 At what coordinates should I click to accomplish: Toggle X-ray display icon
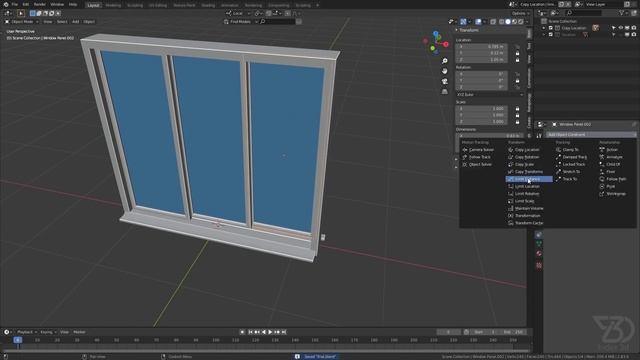coord(493,22)
